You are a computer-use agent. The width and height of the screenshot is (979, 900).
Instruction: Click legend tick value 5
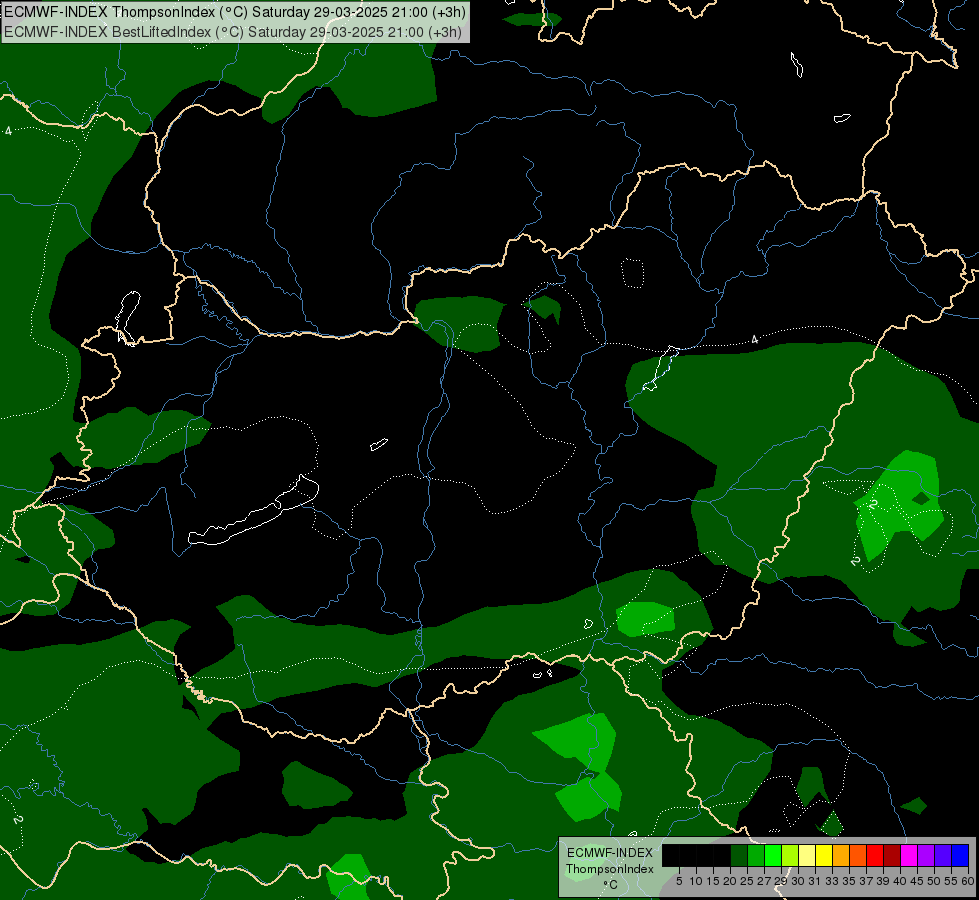coord(679,881)
